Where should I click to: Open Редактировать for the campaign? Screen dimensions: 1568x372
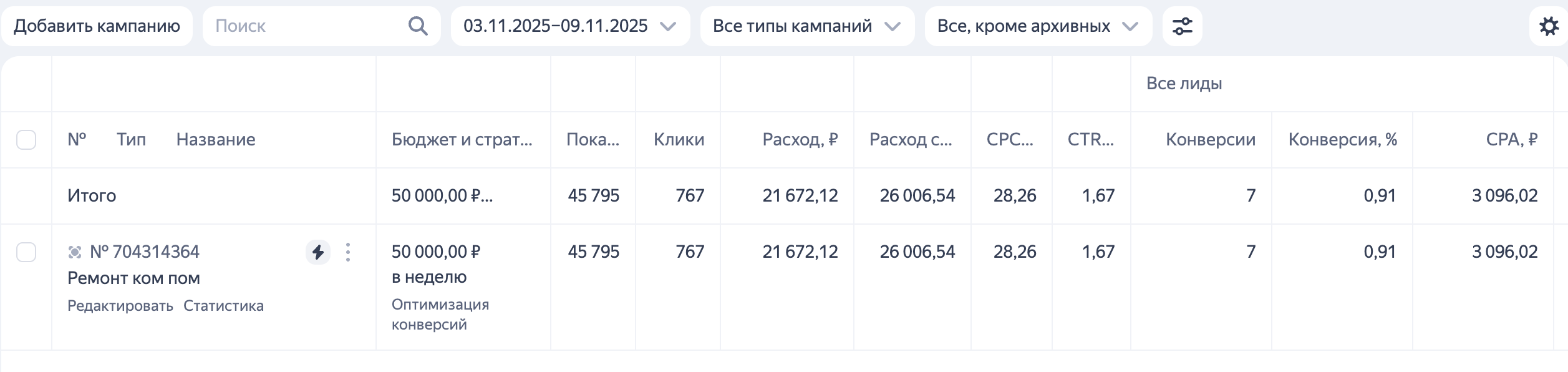click(x=120, y=305)
